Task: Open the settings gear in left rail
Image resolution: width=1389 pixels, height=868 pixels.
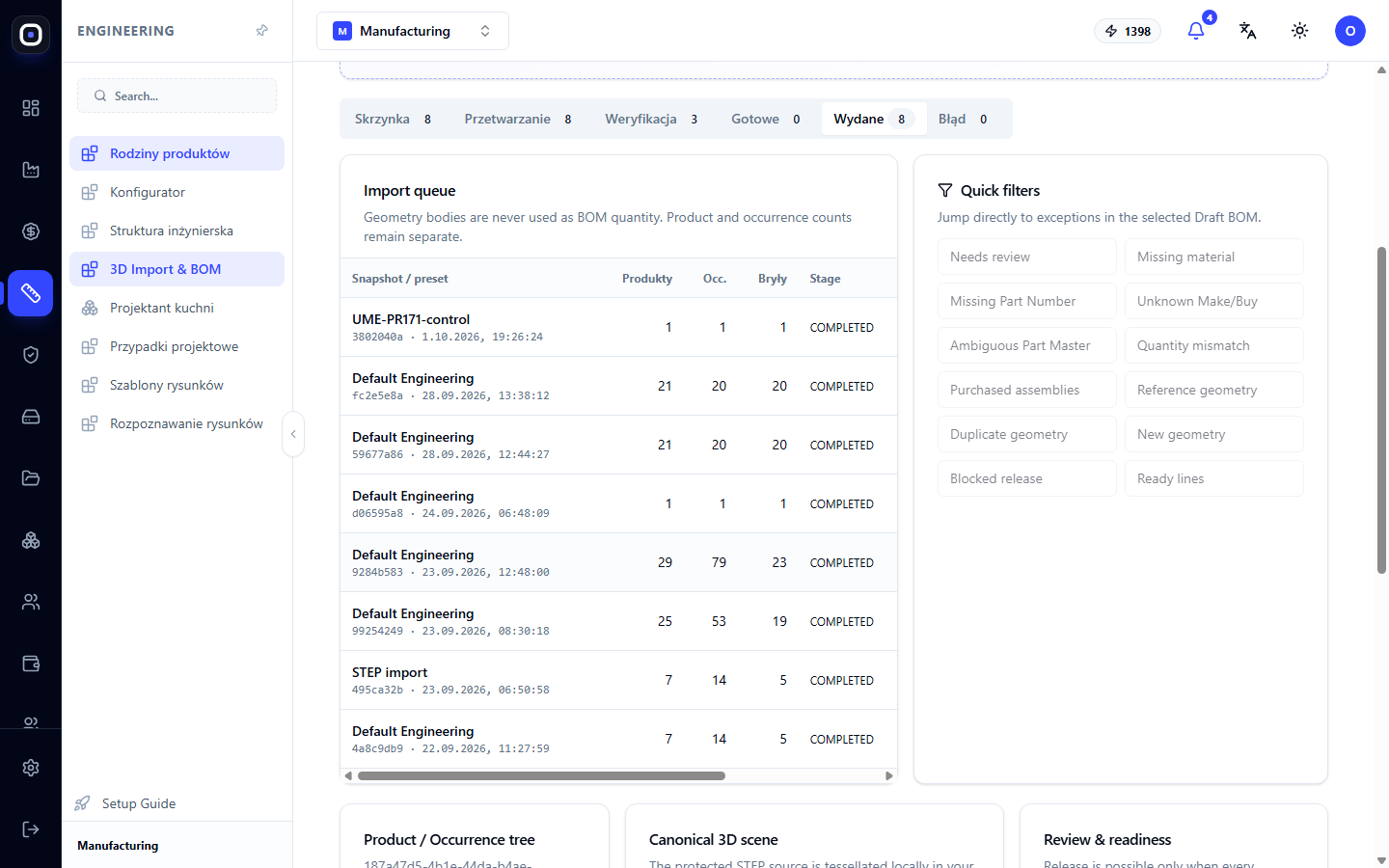Action: [x=31, y=768]
